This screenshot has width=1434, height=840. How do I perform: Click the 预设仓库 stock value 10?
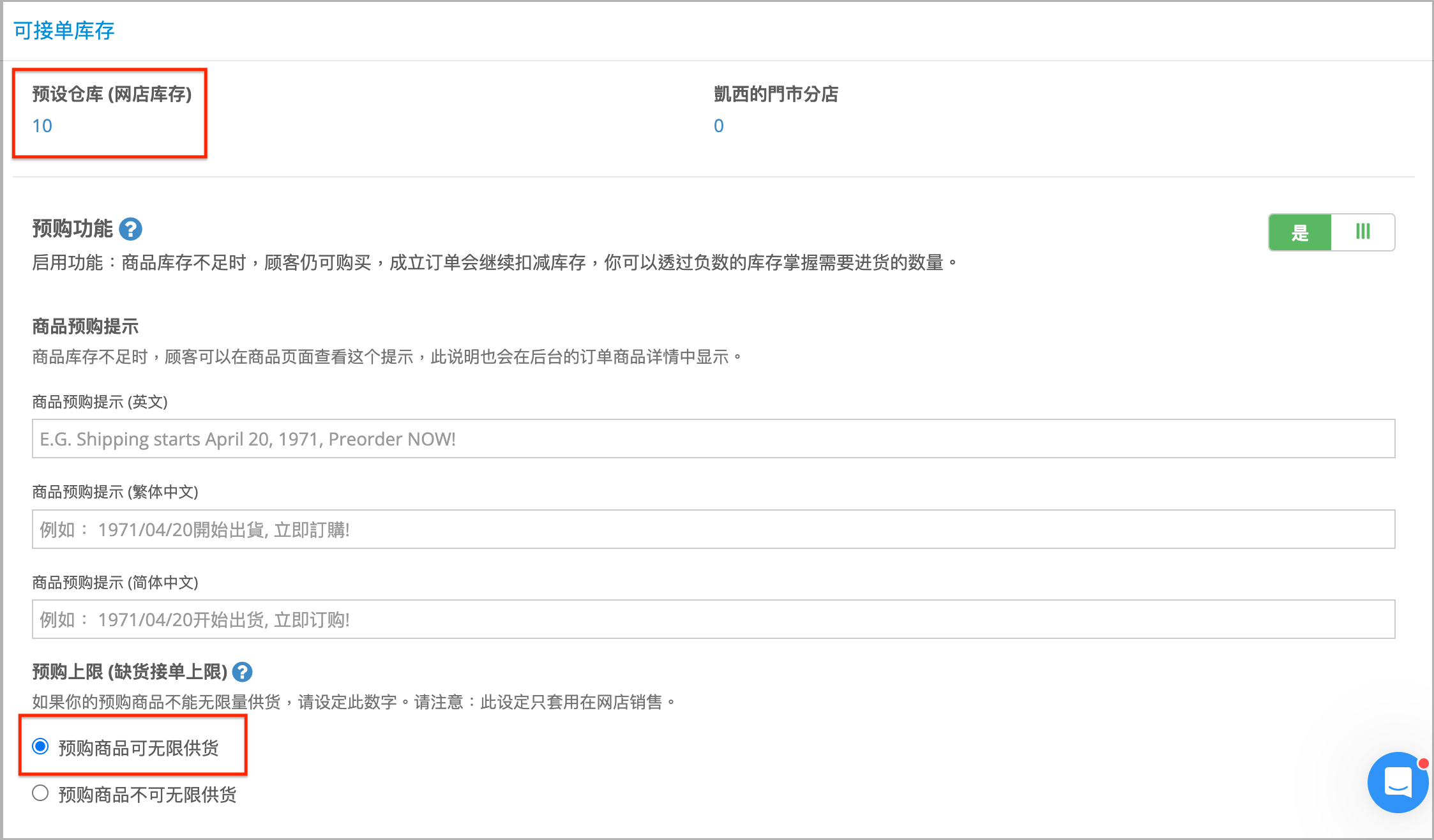pos(42,126)
